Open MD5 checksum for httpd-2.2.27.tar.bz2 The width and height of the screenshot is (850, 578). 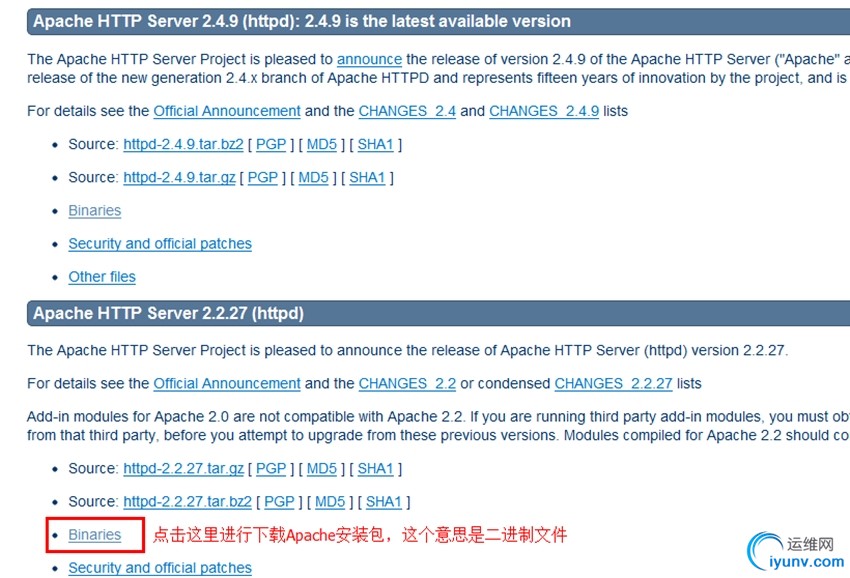pyautogui.click(x=330, y=502)
